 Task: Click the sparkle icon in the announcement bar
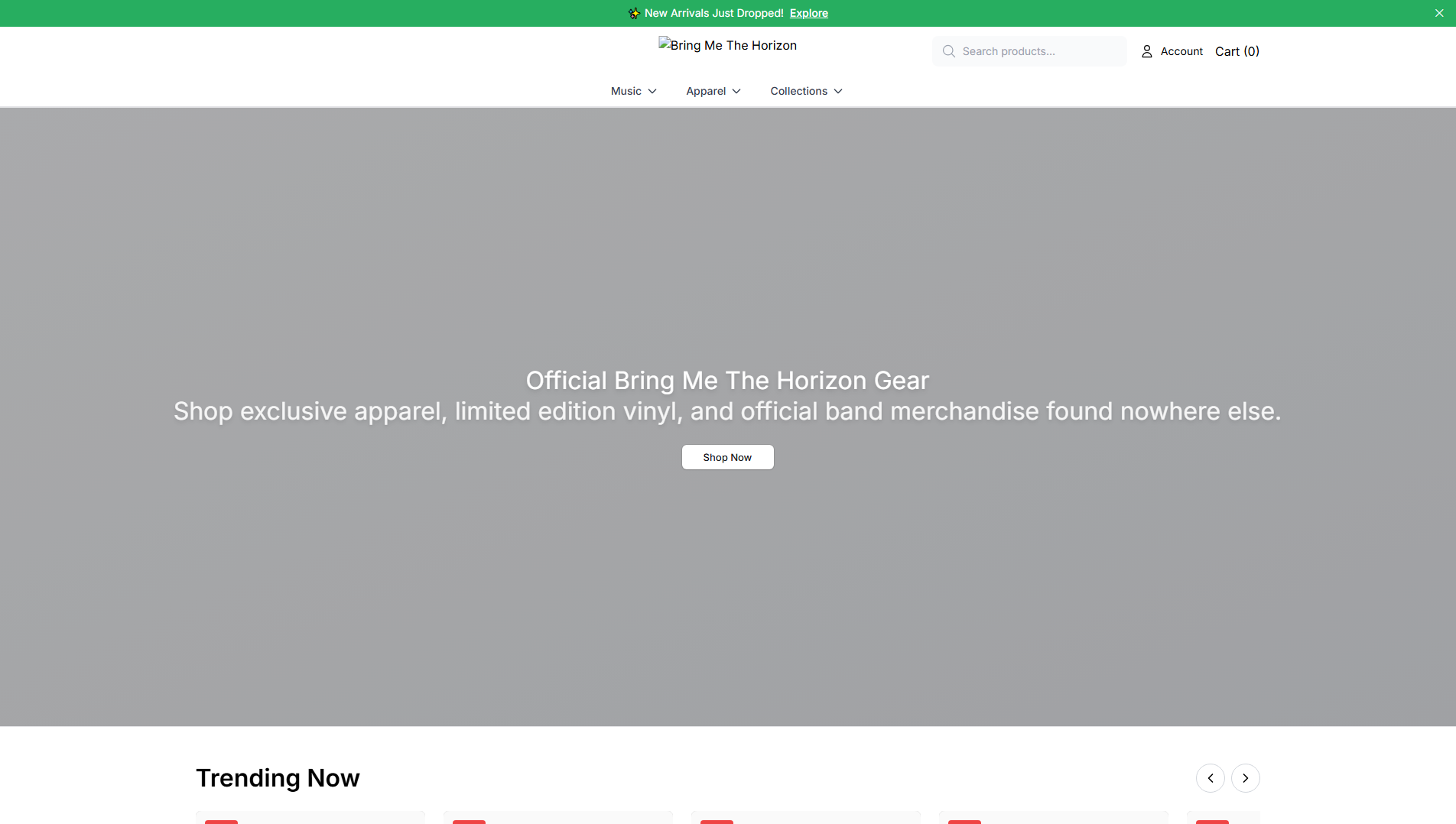tap(634, 13)
